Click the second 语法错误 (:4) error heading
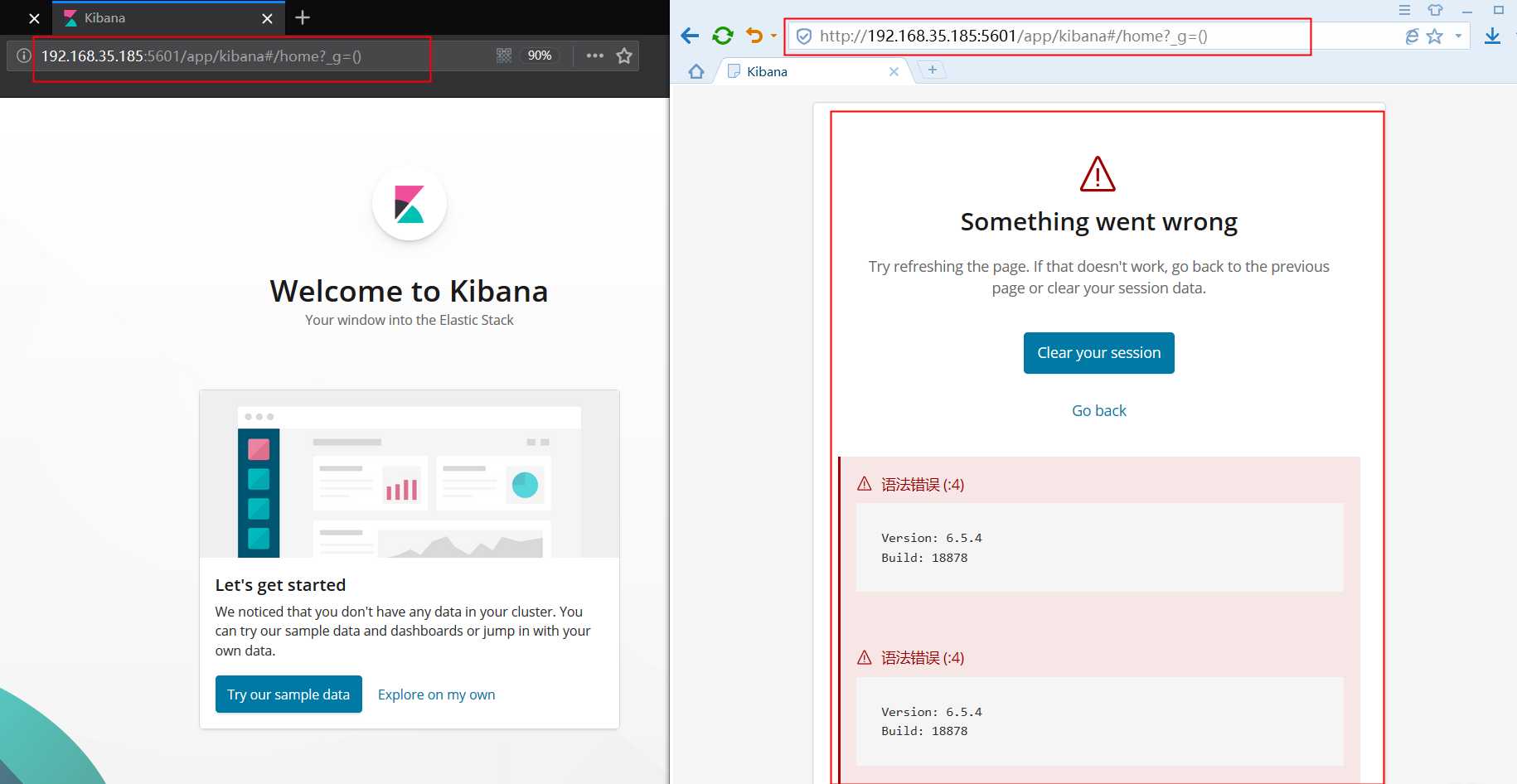 923,658
